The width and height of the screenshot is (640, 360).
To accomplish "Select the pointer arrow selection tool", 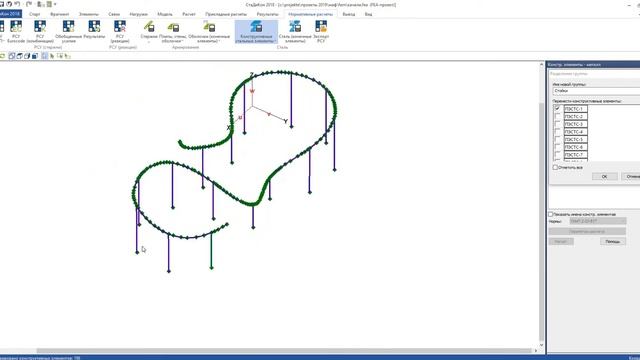I will (52, 56).
